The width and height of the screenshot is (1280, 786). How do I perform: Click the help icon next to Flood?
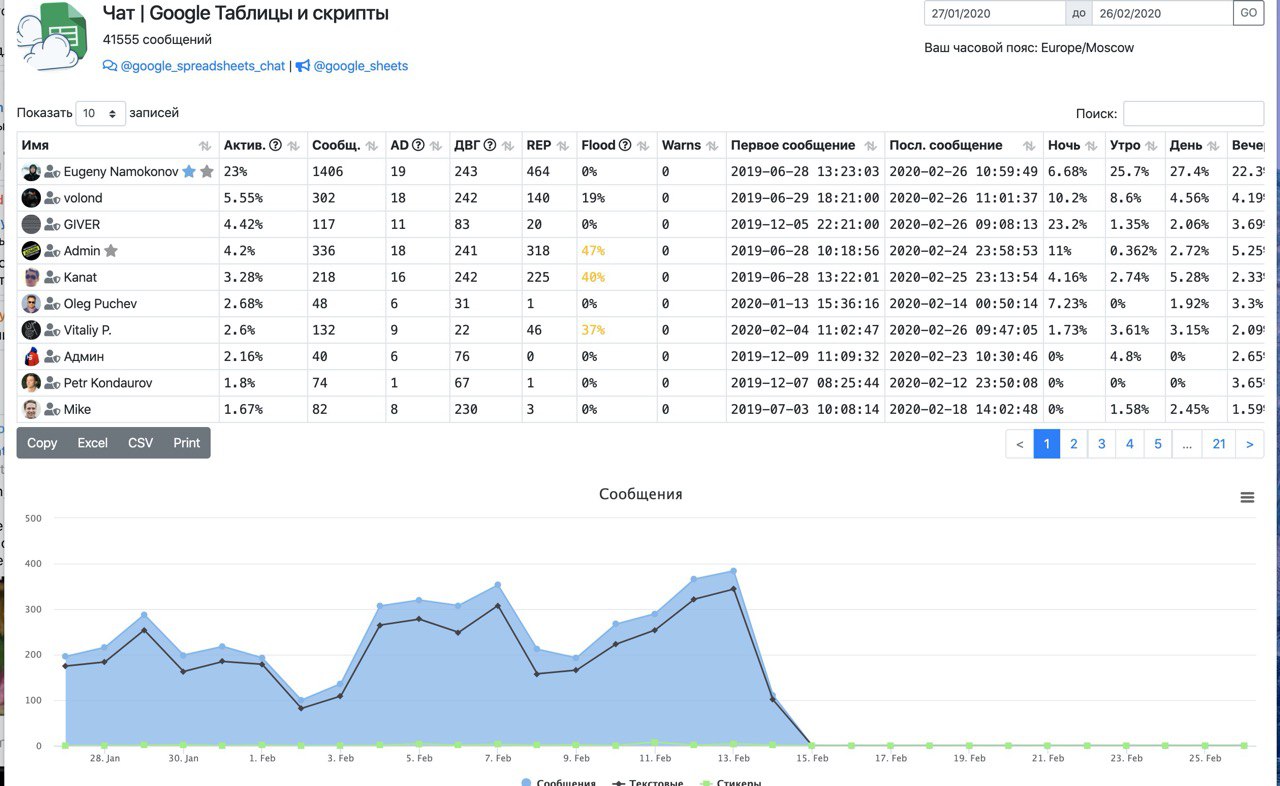coord(625,145)
